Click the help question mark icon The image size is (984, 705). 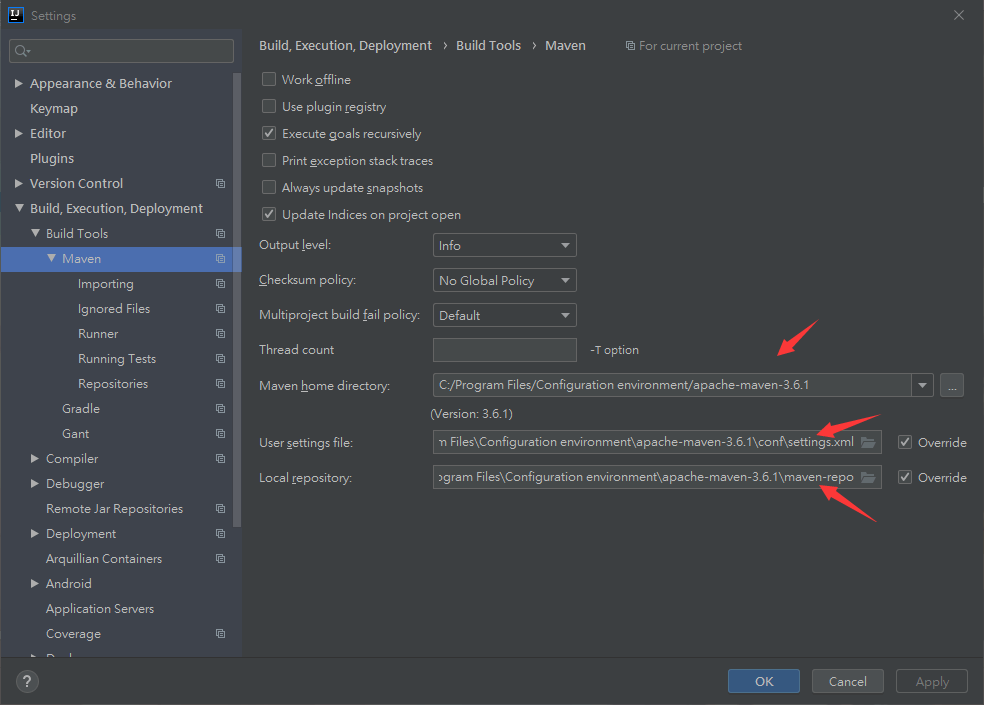click(x=27, y=681)
